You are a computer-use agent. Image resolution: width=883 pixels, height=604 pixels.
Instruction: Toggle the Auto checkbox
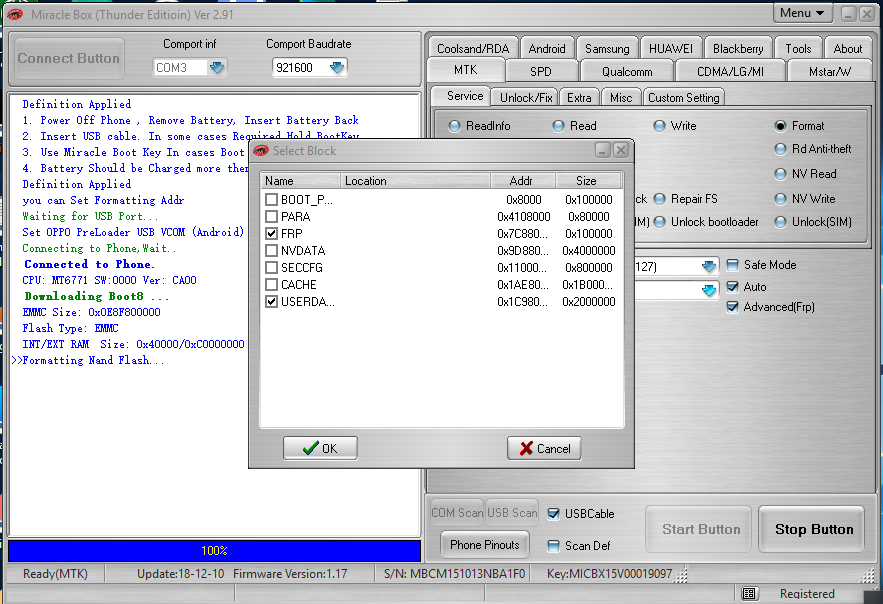pos(733,287)
